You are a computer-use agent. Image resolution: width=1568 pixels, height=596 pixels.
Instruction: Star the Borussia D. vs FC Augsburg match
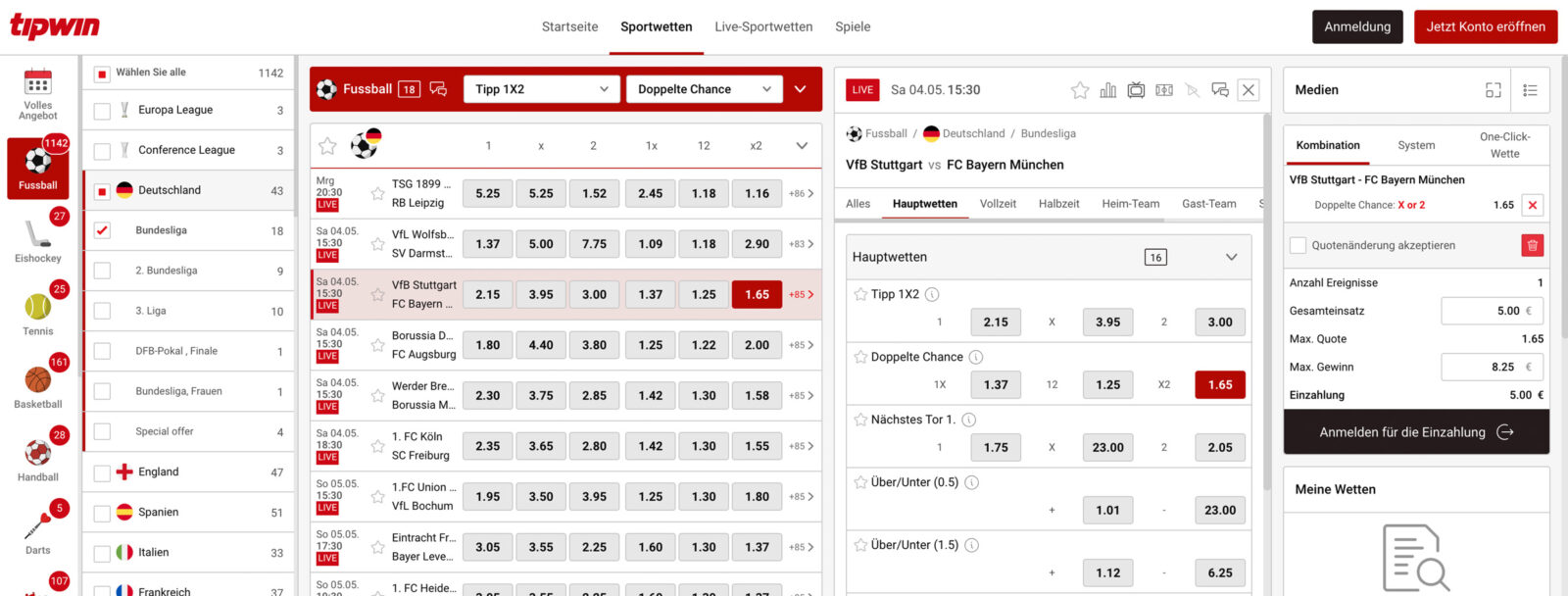pos(377,345)
